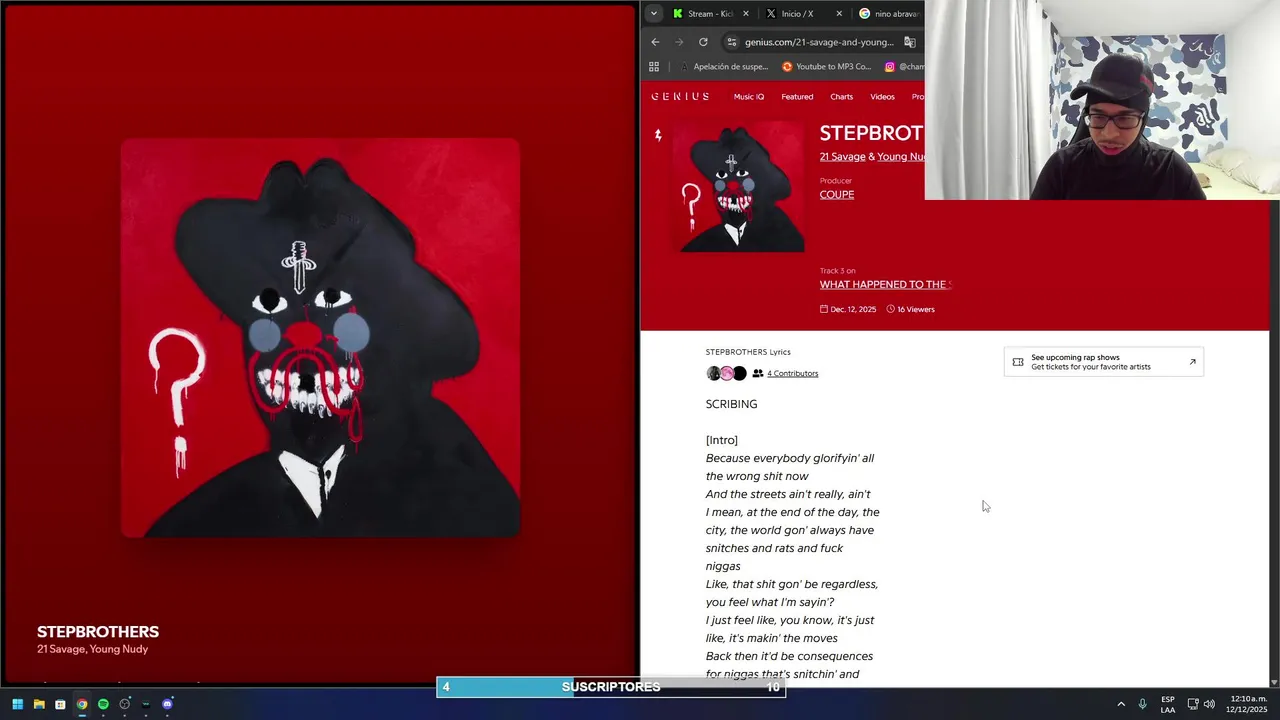1280x720 pixels.
Task: Open the Featured menu
Action: (797, 97)
